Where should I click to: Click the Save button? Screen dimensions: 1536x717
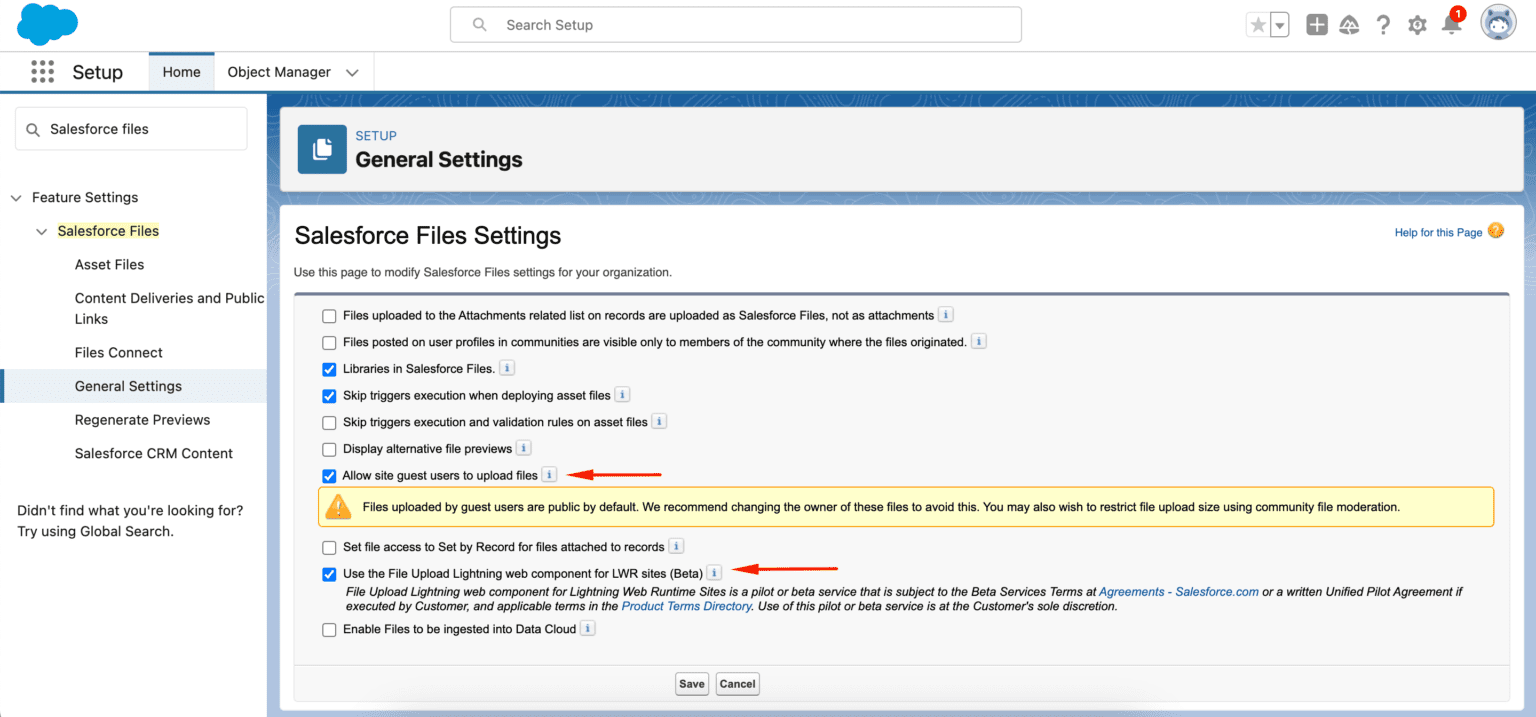[x=691, y=683]
